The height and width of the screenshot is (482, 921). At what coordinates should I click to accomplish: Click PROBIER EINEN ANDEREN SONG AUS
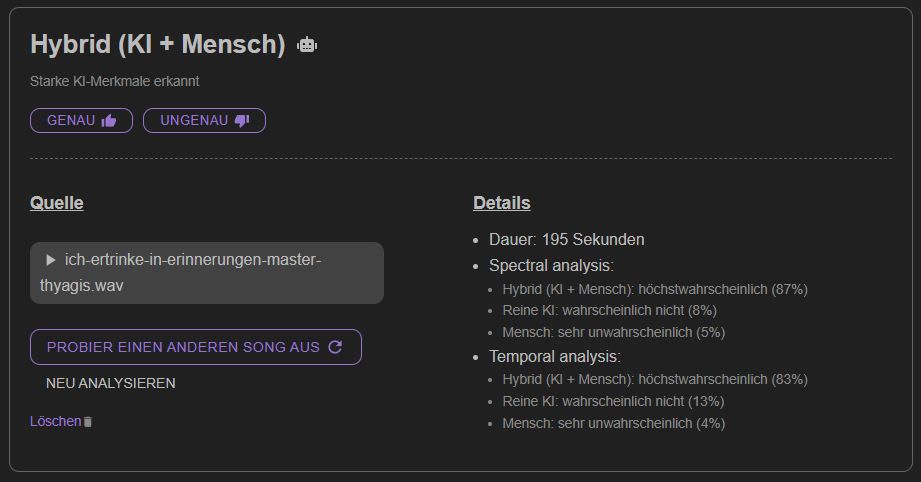[x=196, y=347]
